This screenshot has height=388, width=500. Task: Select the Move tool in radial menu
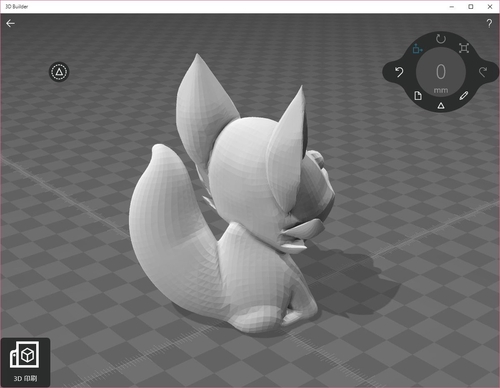[417, 49]
